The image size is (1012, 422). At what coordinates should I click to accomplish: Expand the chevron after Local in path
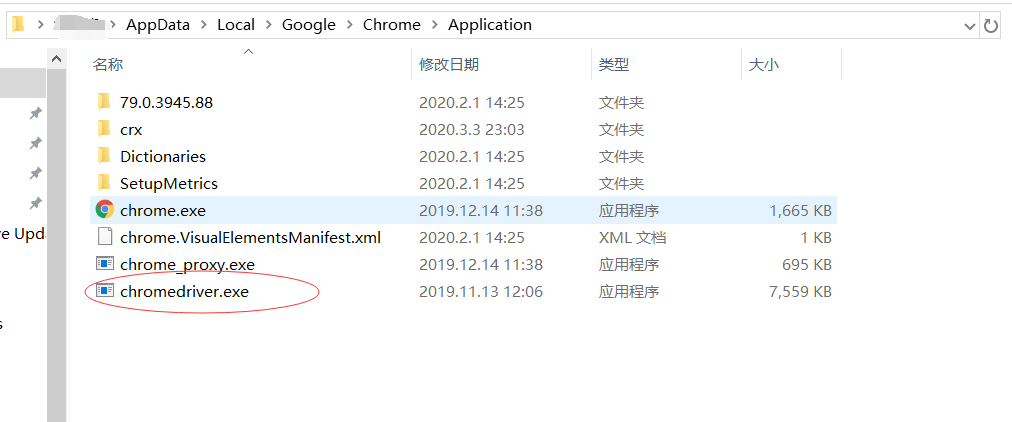coord(268,25)
